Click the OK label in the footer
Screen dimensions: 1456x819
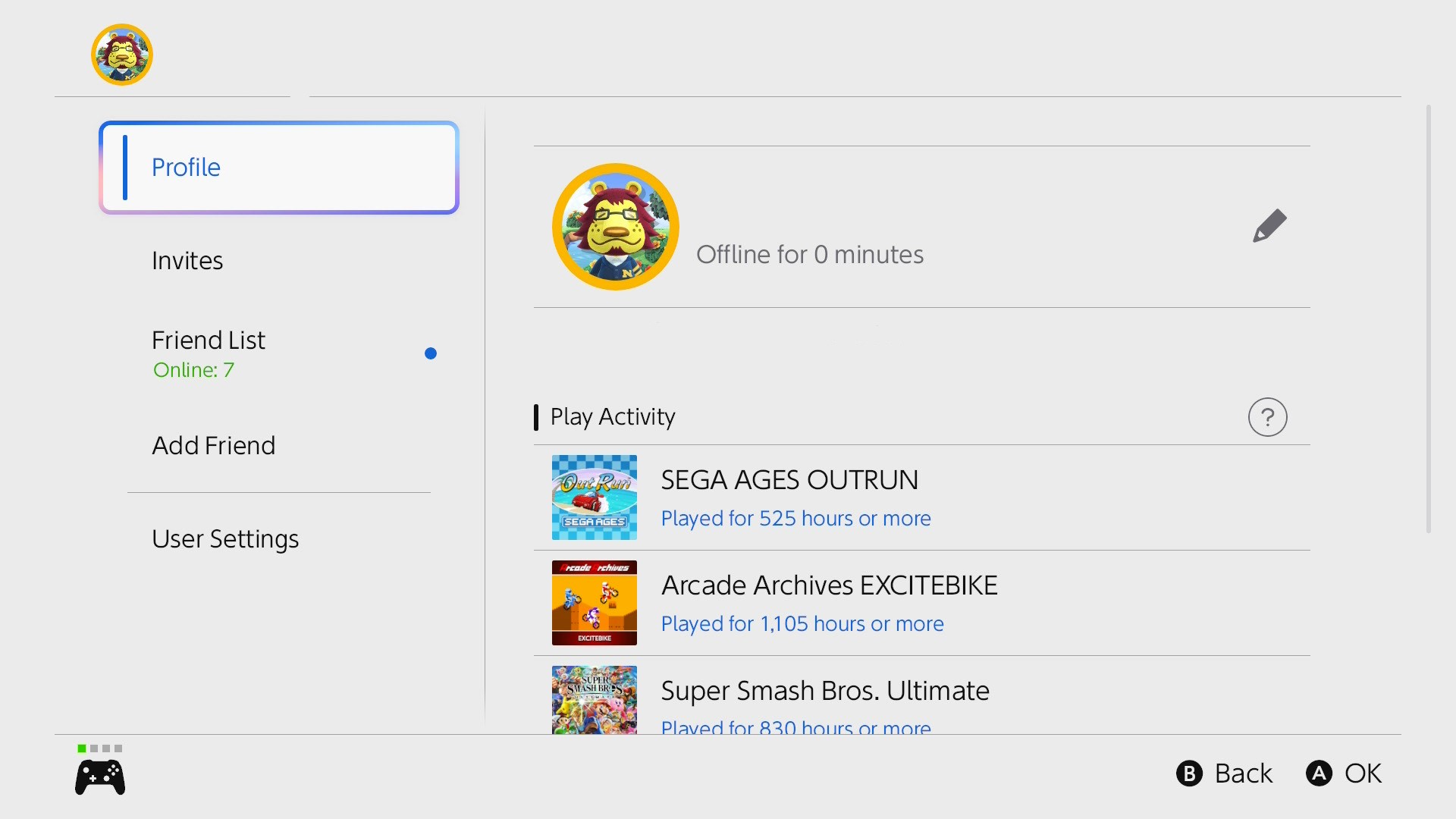(x=1363, y=773)
